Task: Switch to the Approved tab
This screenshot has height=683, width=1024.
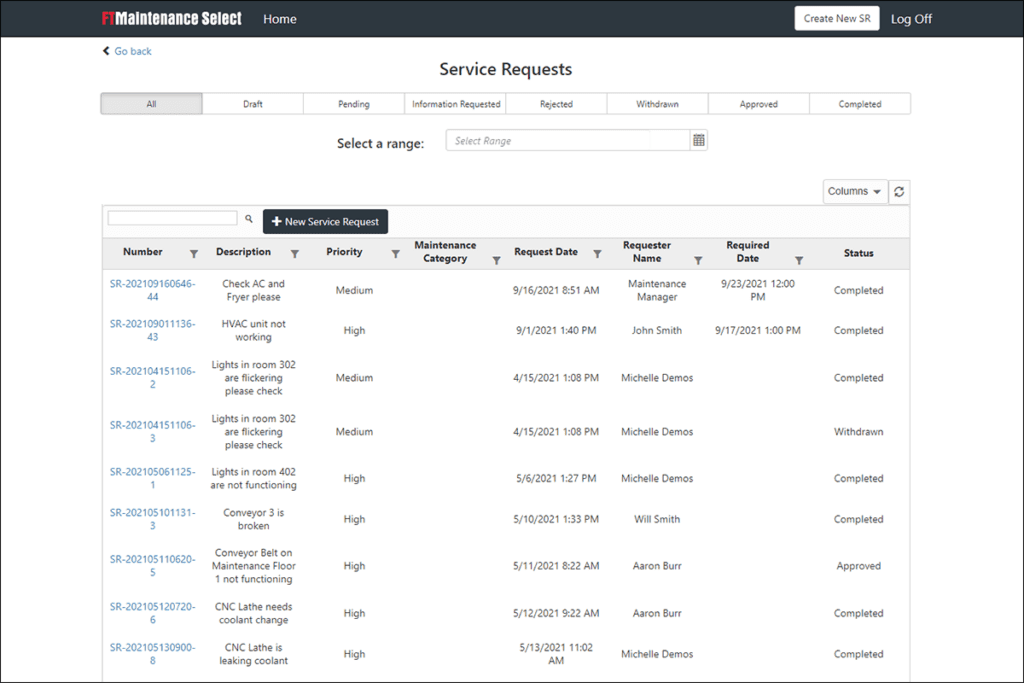Action: tap(759, 104)
